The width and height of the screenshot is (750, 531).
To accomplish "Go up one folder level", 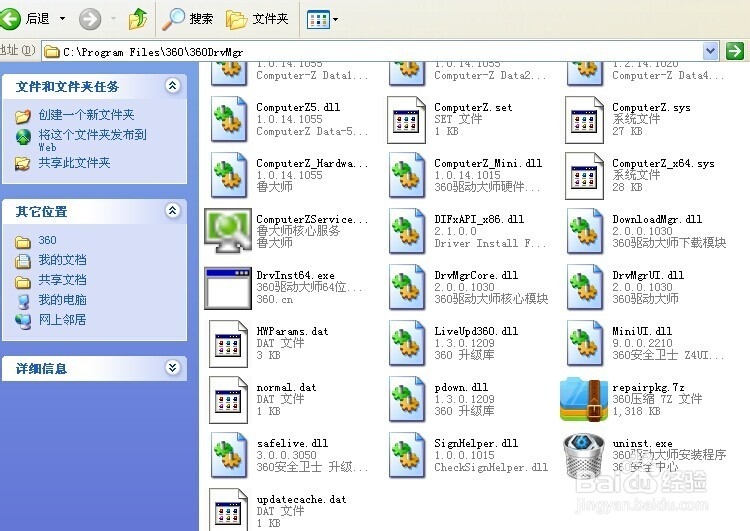I will pyautogui.click(x=138, y=19).
